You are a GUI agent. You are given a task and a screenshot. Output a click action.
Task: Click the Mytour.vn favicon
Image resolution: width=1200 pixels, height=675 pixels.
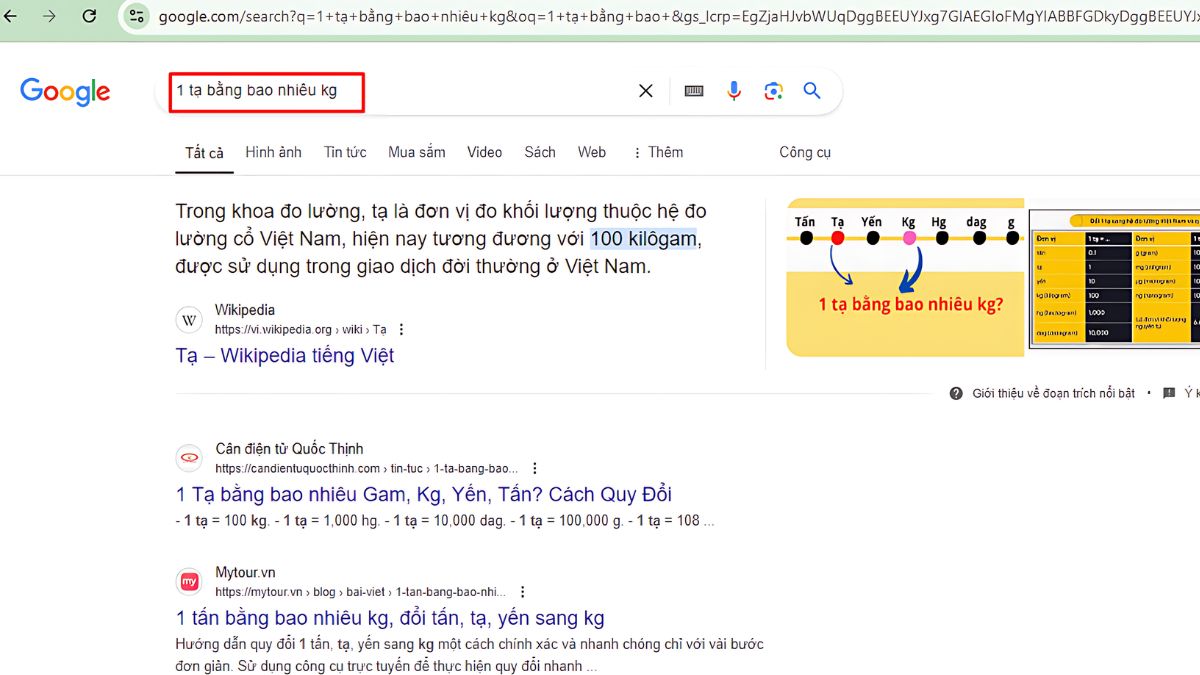coord(189,581)
